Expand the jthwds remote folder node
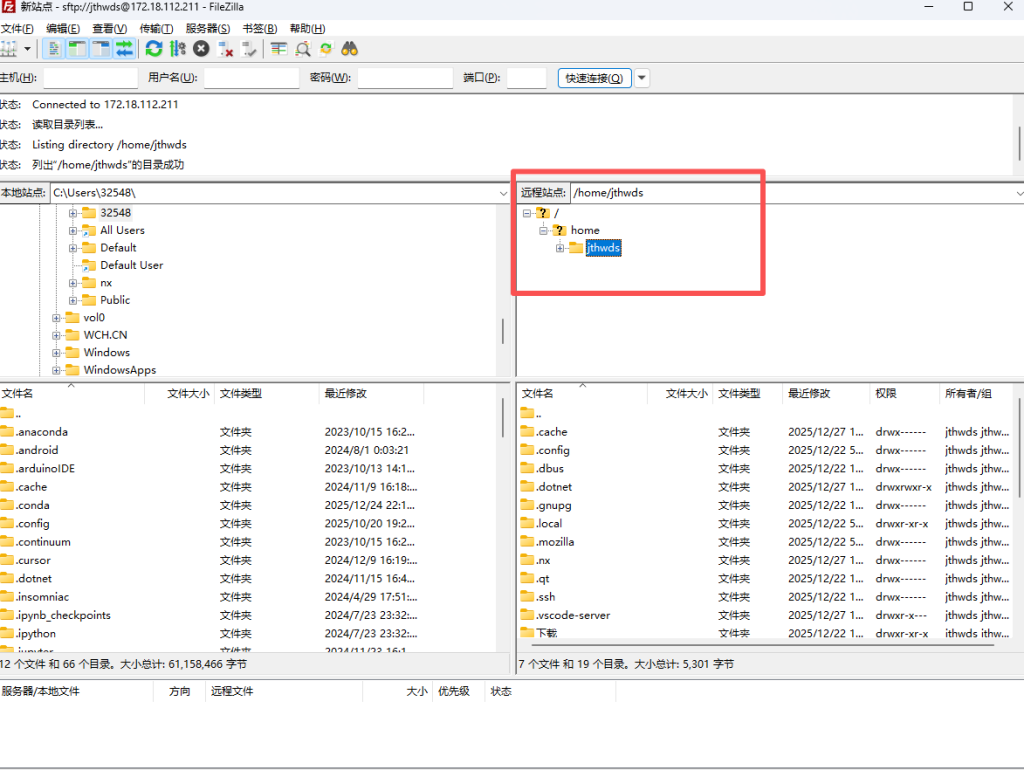This screenshot has width=1024, height=770. pyautogui.click(x=560, y=248)
